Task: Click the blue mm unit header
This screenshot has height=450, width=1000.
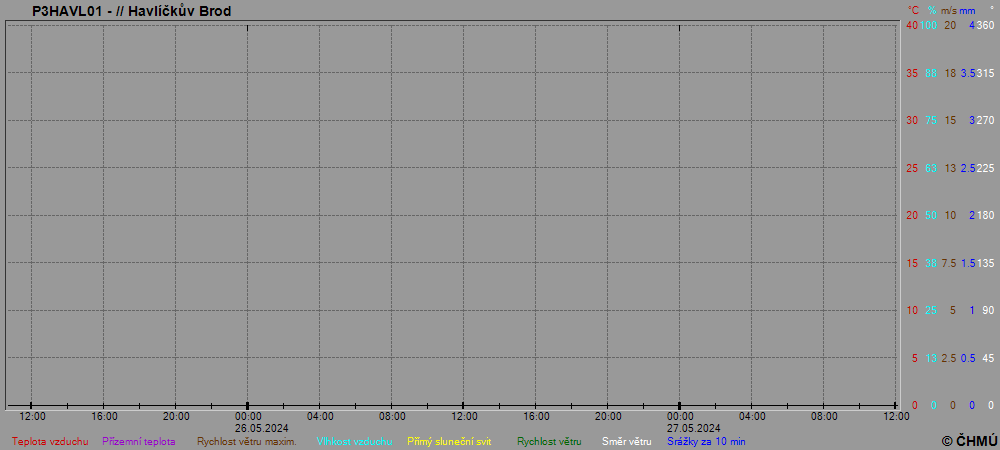Action: tap(967, 10)
